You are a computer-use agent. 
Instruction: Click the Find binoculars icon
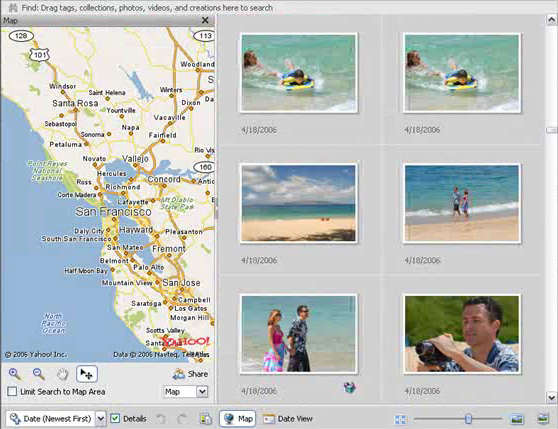tap(13, 7)
